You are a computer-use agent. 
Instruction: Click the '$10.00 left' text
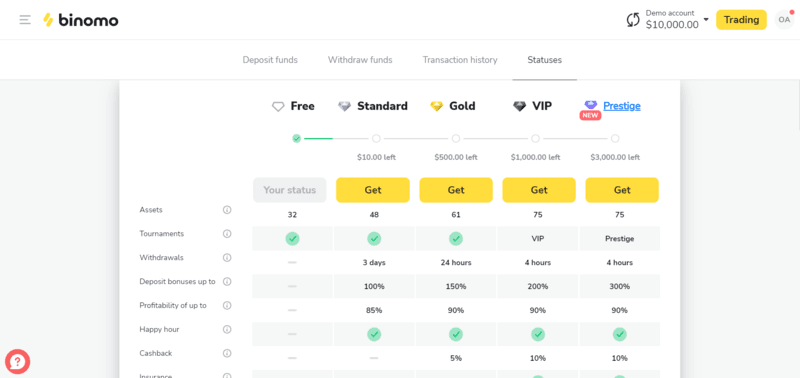click(376, 158)
